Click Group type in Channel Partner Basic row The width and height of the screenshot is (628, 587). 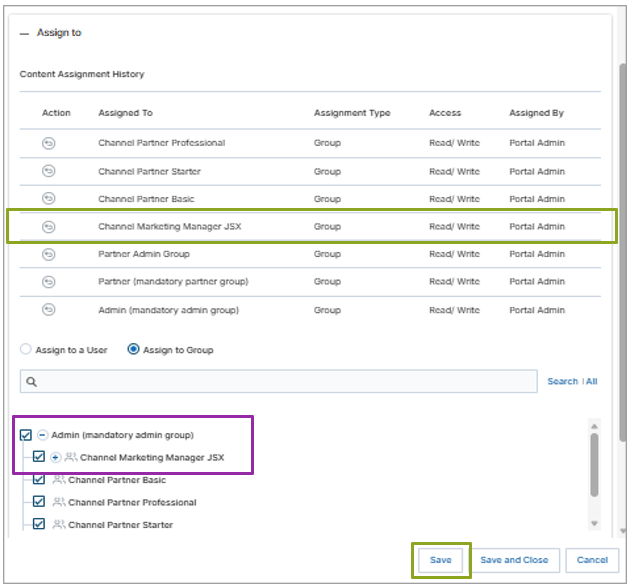pyautogui.click(x=327, y=199)
